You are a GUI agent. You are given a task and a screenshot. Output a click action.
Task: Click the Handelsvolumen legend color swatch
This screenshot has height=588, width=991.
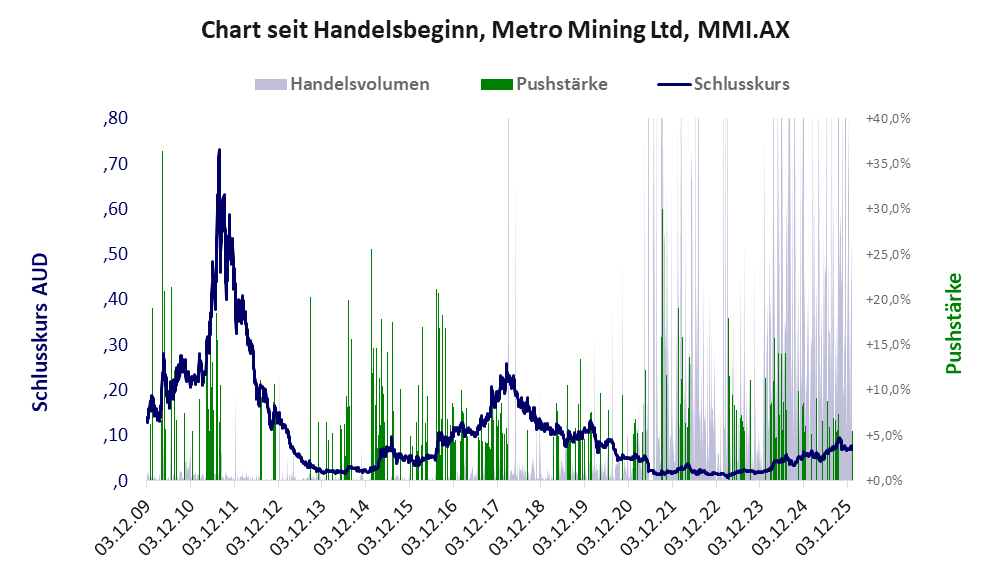point(271,84)
